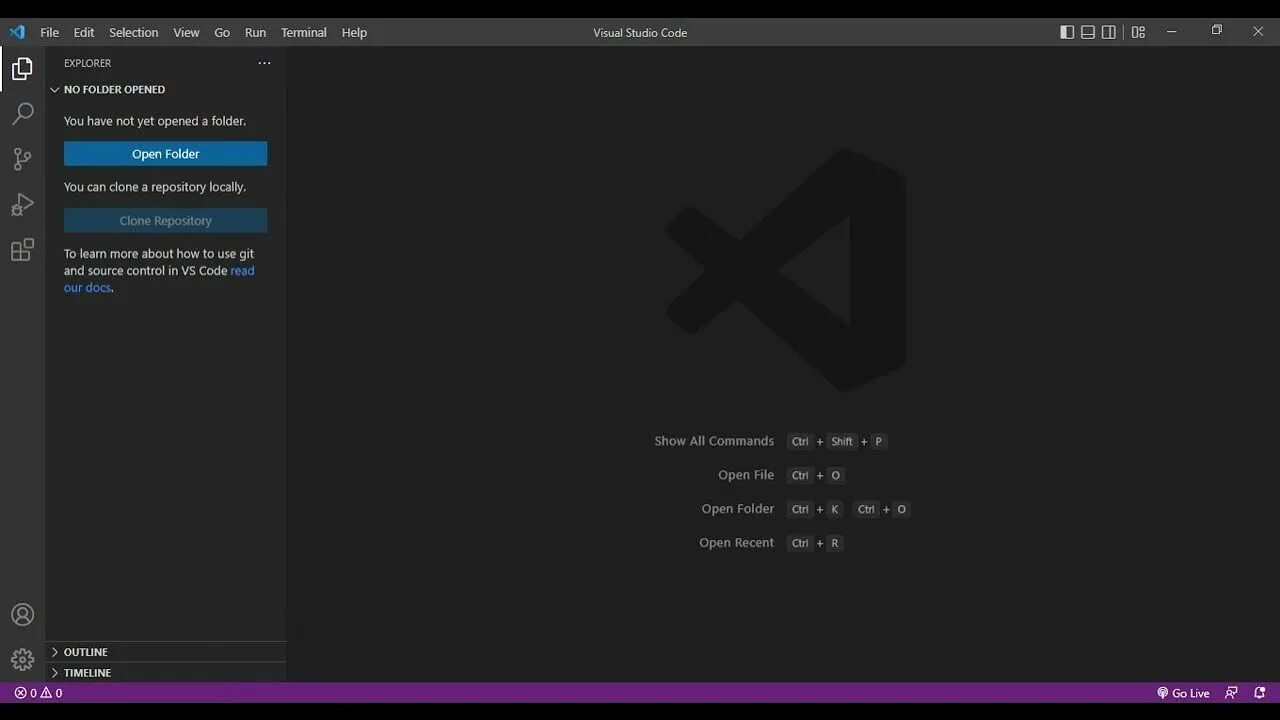Viewport: 1280px width, 720px height.
Task: Click the 'Visual Studio Code' window title
Action: 640,33
